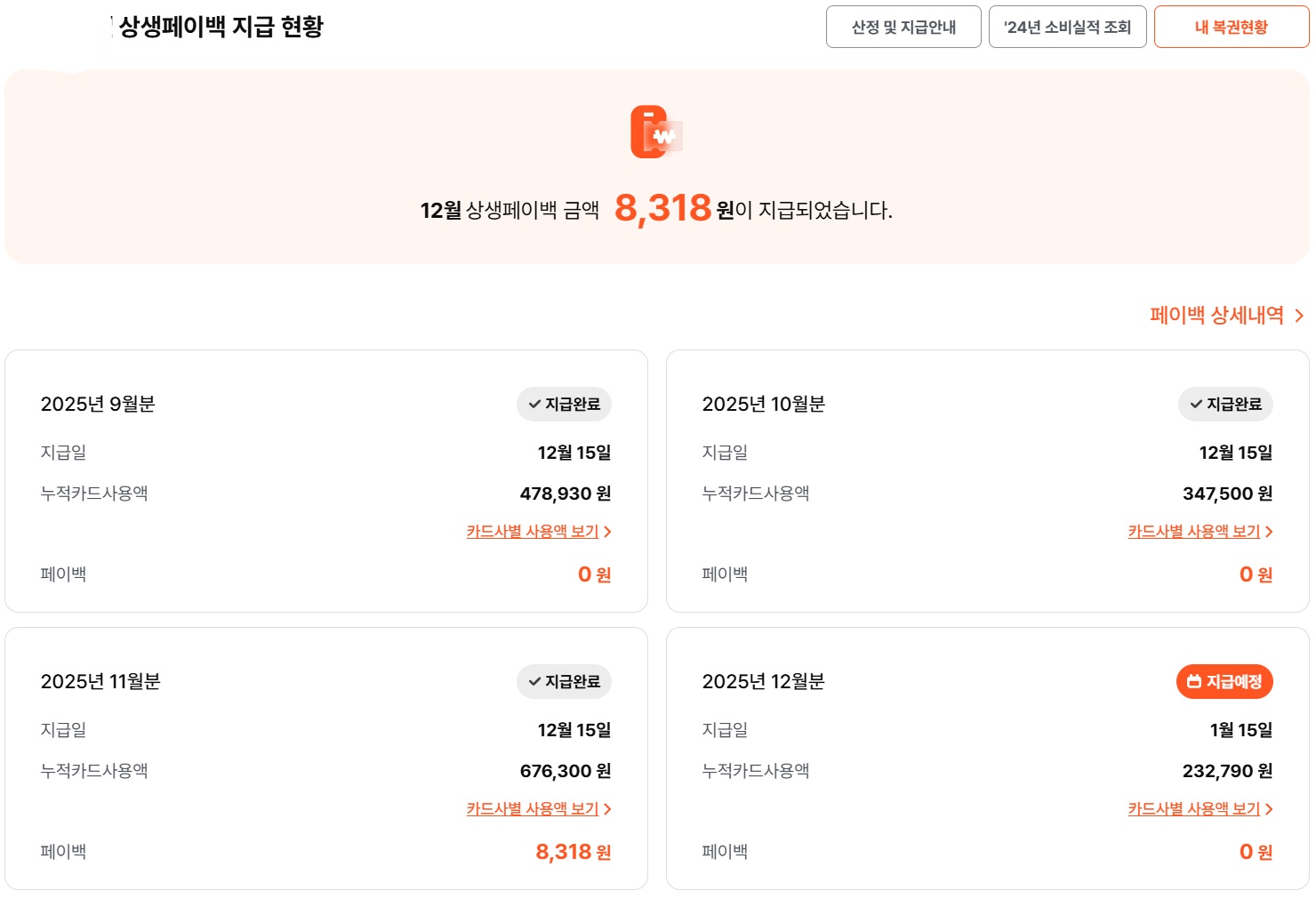
Task: Click the 지급완료 badge for 2025년 11월분
Action: pyautogui.click(x=564, y=682)
